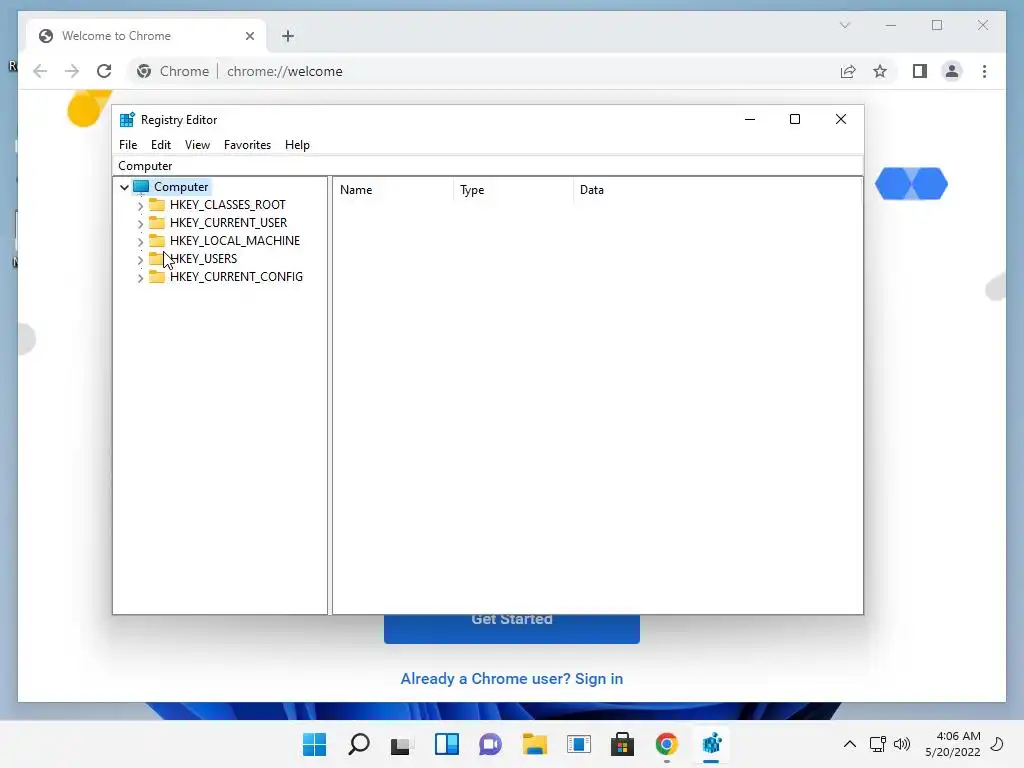Viewport: 1024px width, 768px height.
Task: Open the Help menu in Registry Editor
Action: click(297, 145)
